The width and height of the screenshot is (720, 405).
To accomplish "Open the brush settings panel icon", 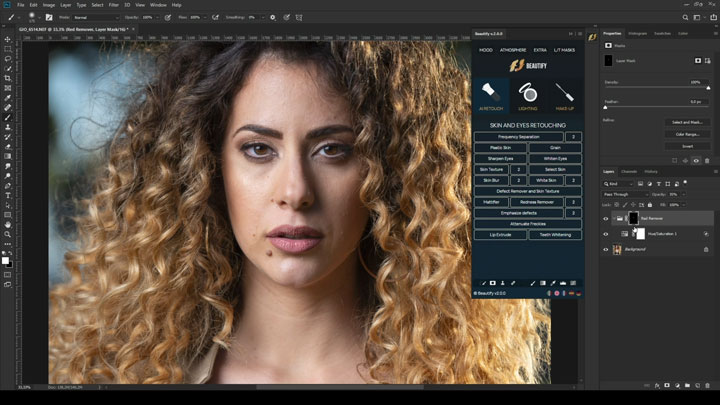I will point(49,17).
